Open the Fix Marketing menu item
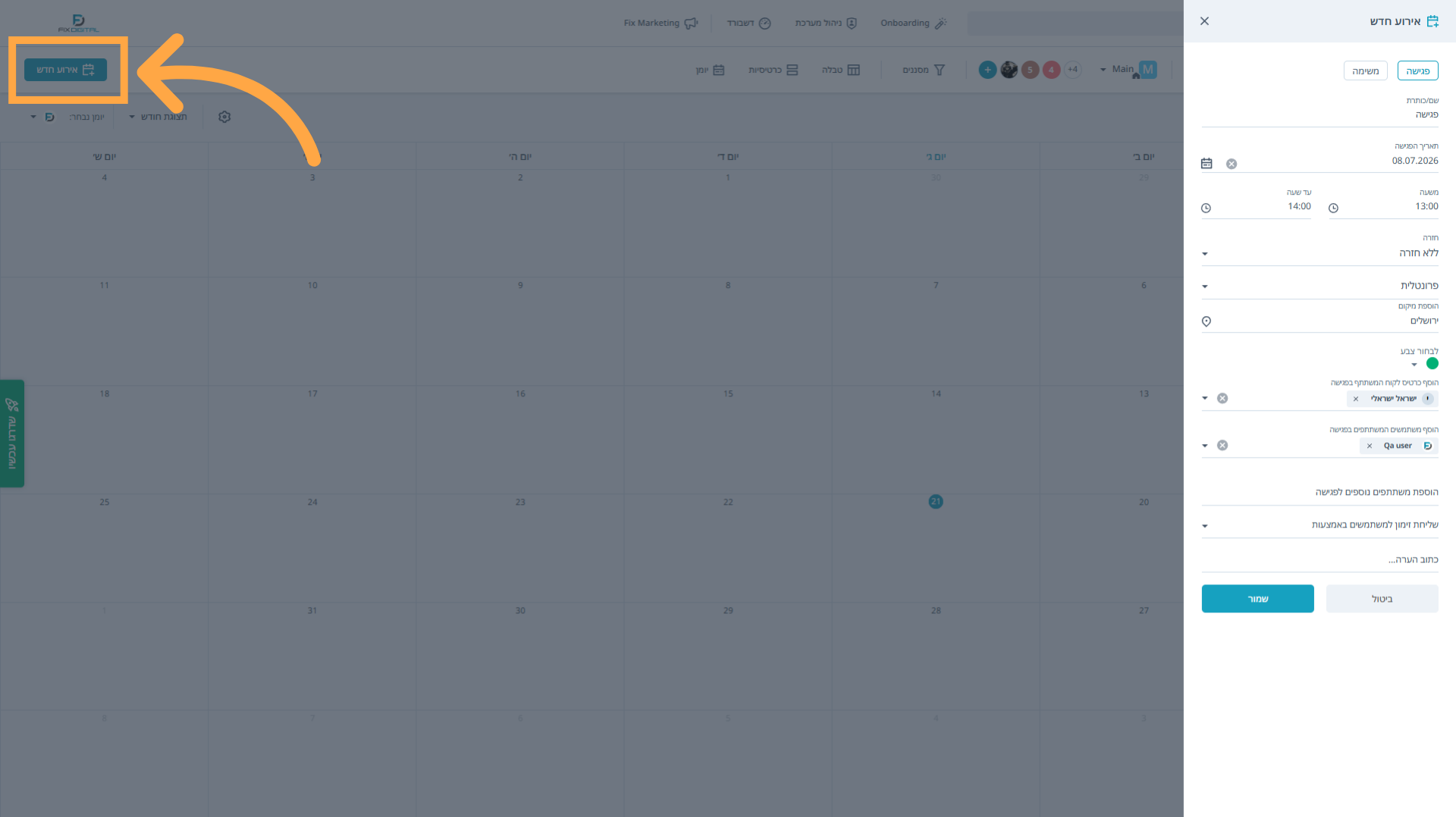Screen dimensions: 1456x817 coord(660,23)
